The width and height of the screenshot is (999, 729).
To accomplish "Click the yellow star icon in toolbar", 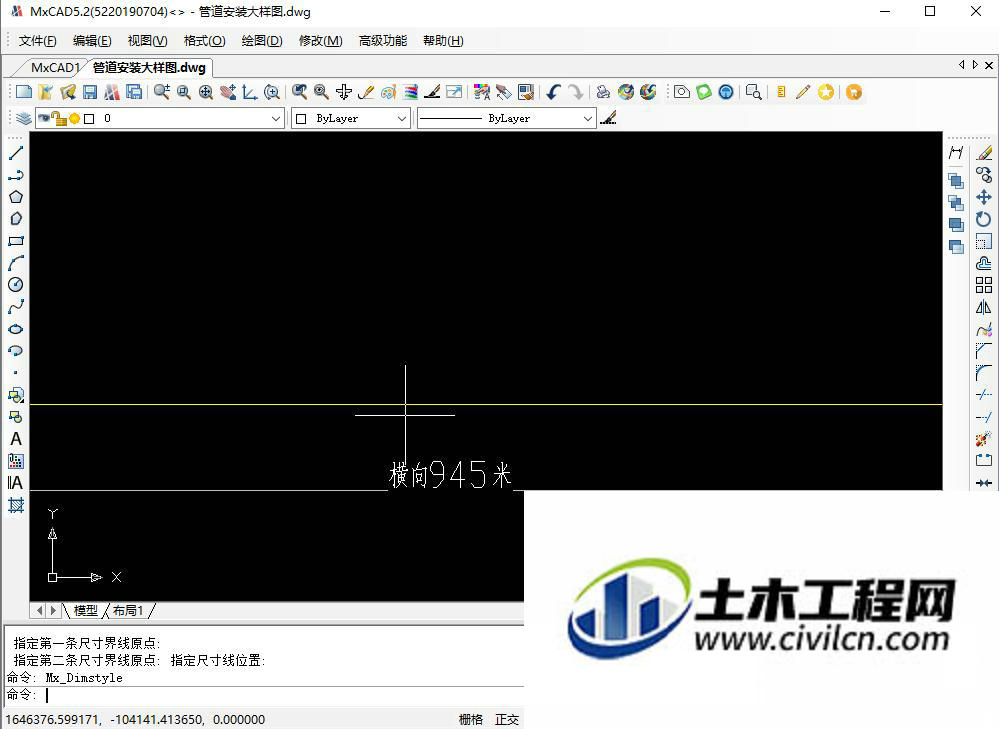I will (x=826, y=92).
